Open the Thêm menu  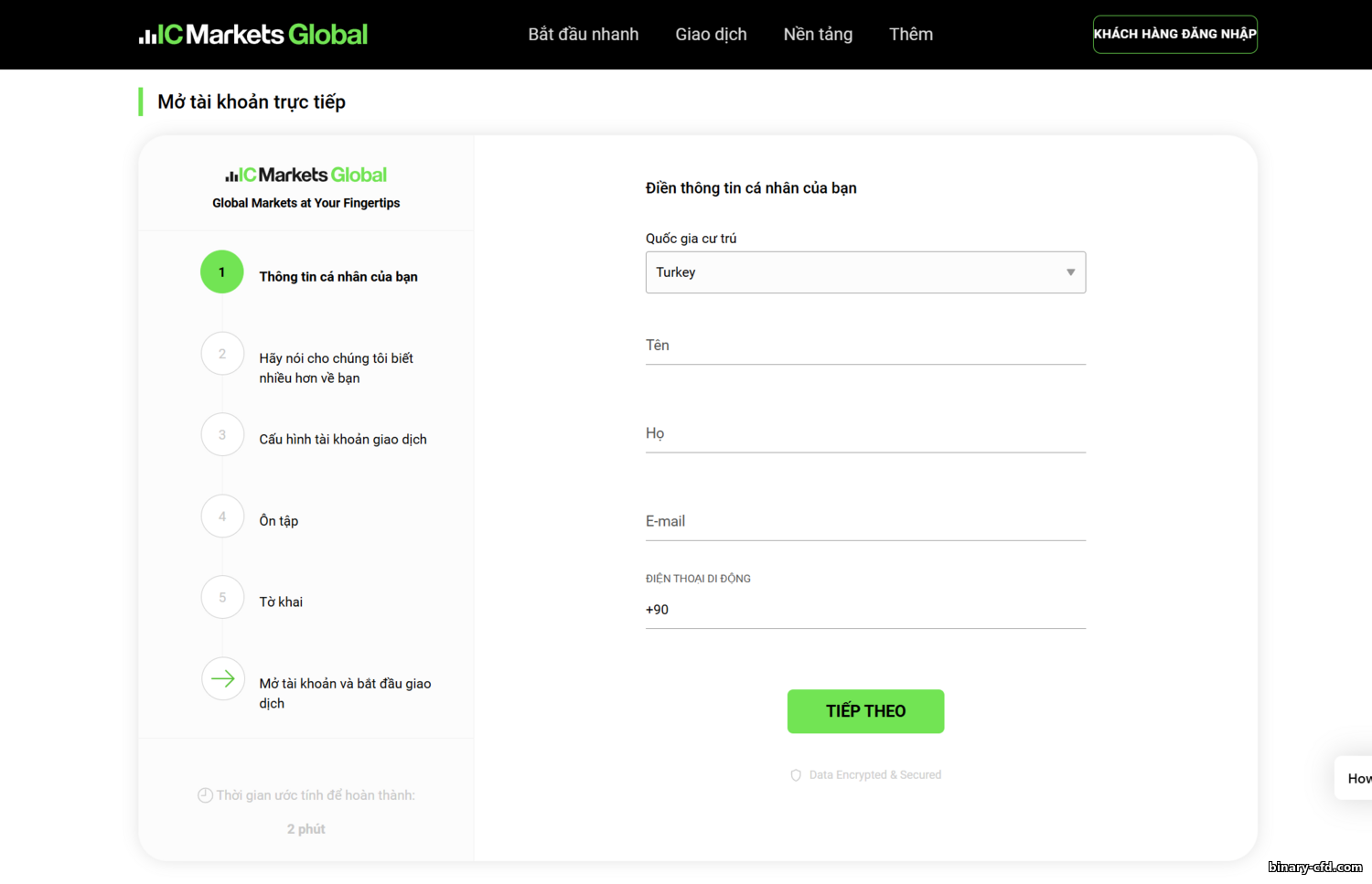[911, 35]
